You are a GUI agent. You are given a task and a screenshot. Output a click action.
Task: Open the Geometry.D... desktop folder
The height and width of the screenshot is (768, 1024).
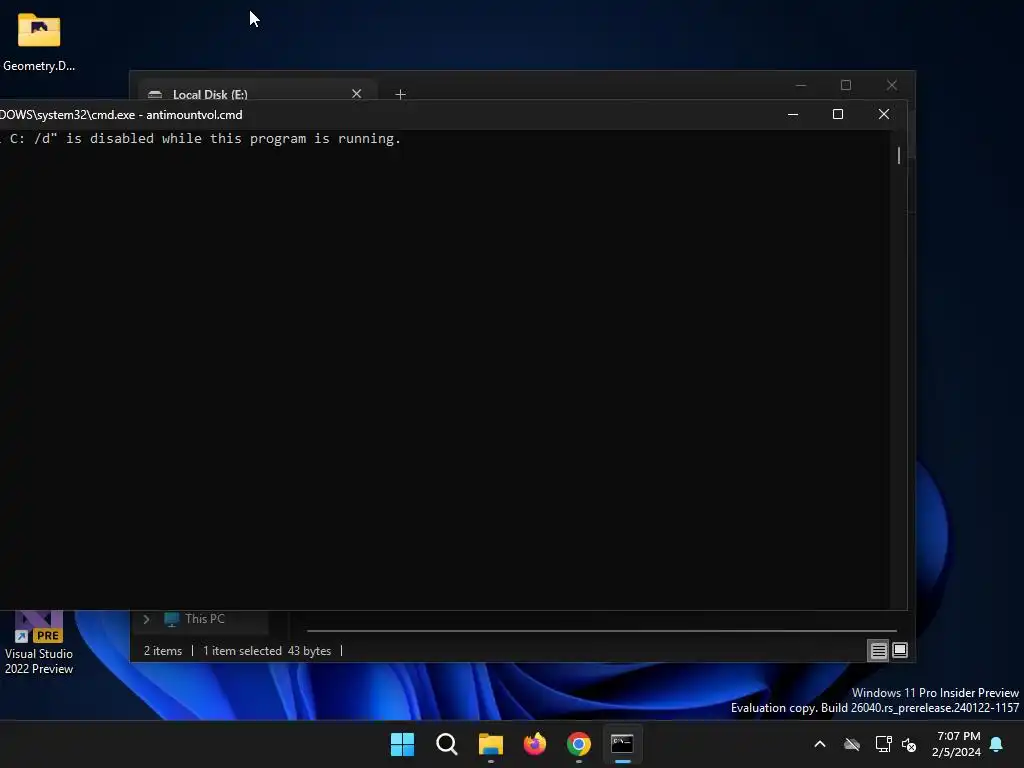coord(39,41)
